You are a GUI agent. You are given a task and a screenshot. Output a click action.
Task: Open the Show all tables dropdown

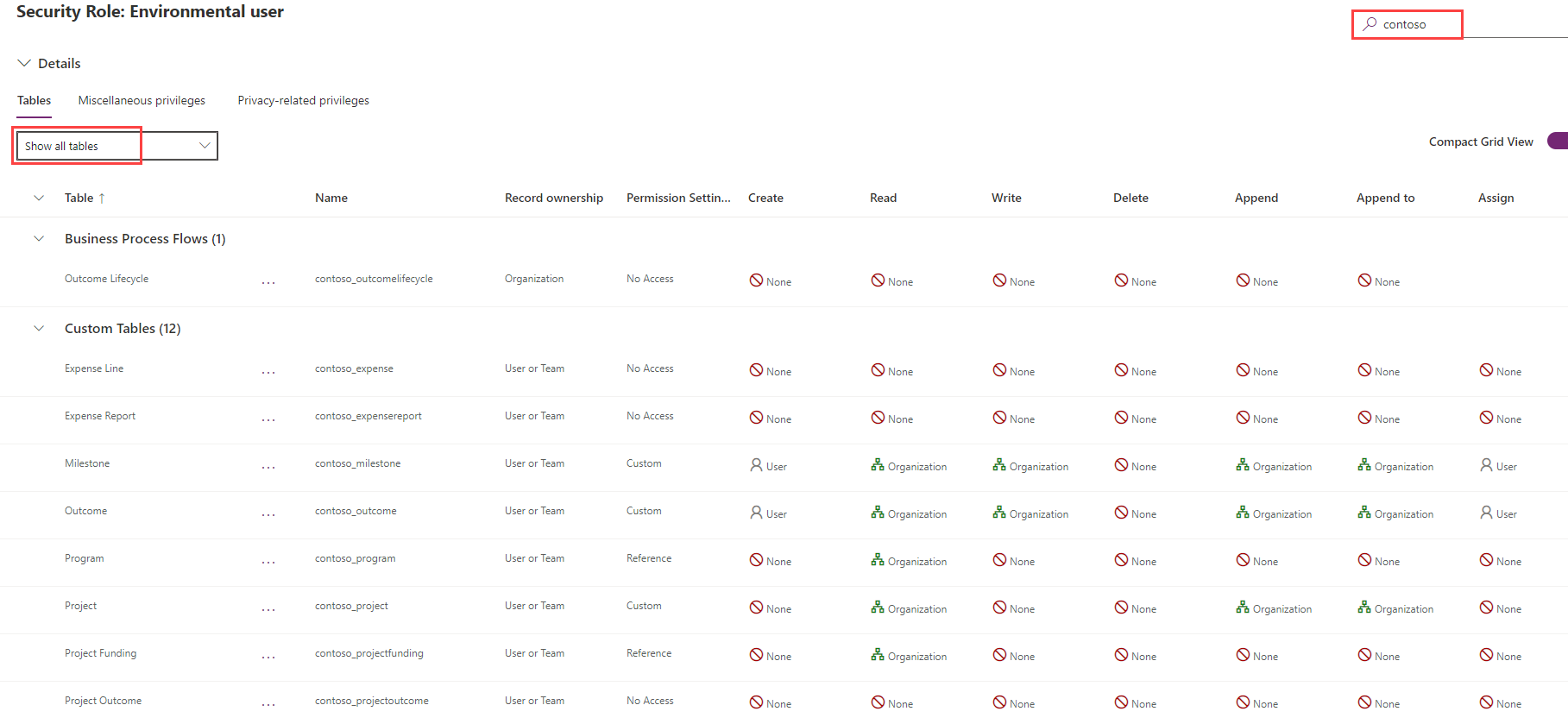coord(116,146)
